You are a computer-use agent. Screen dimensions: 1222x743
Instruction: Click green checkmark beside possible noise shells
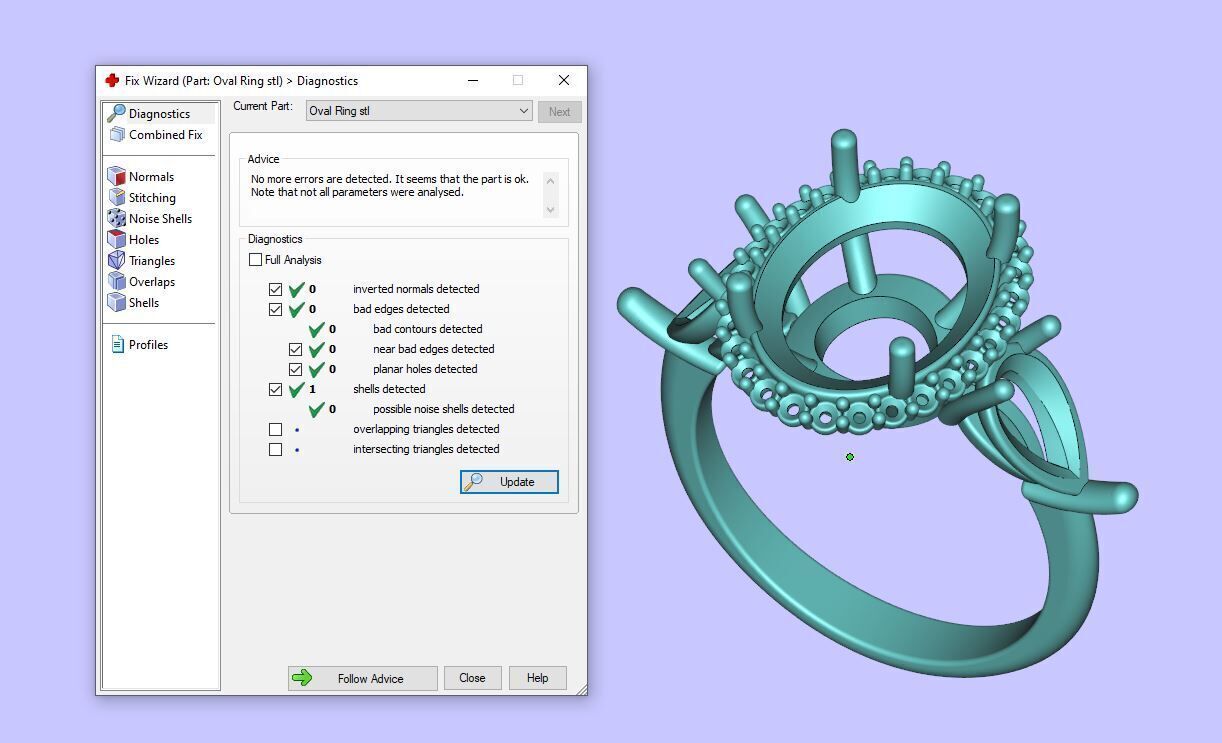316,410
